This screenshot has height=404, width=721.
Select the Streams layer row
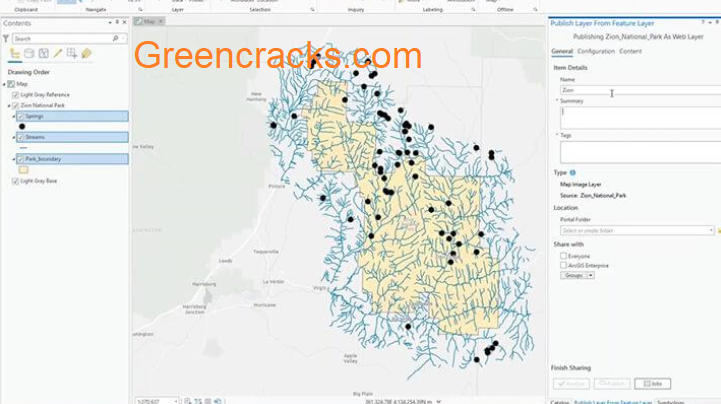tap(72, 137)
